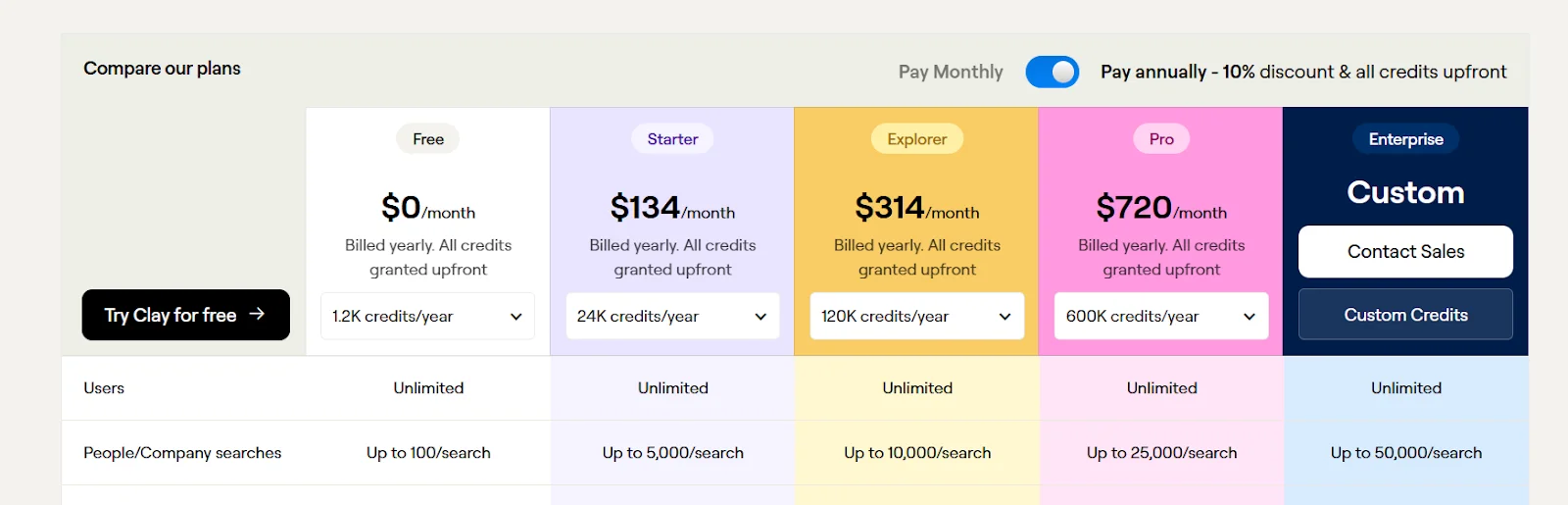1568x505 pixels.
Task: Click the Pay annually 10% discount label
Action: click(1302, 72)
